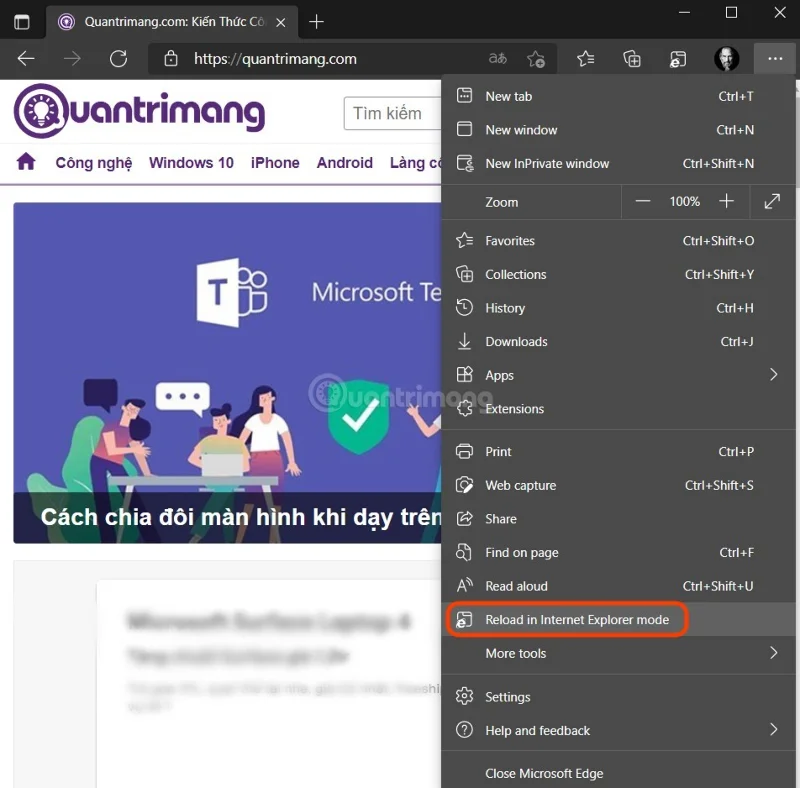Navigate back with the back arrow
Image resolution: width=800 pixels, height=788 pixels.
click(x=25, y=58)
